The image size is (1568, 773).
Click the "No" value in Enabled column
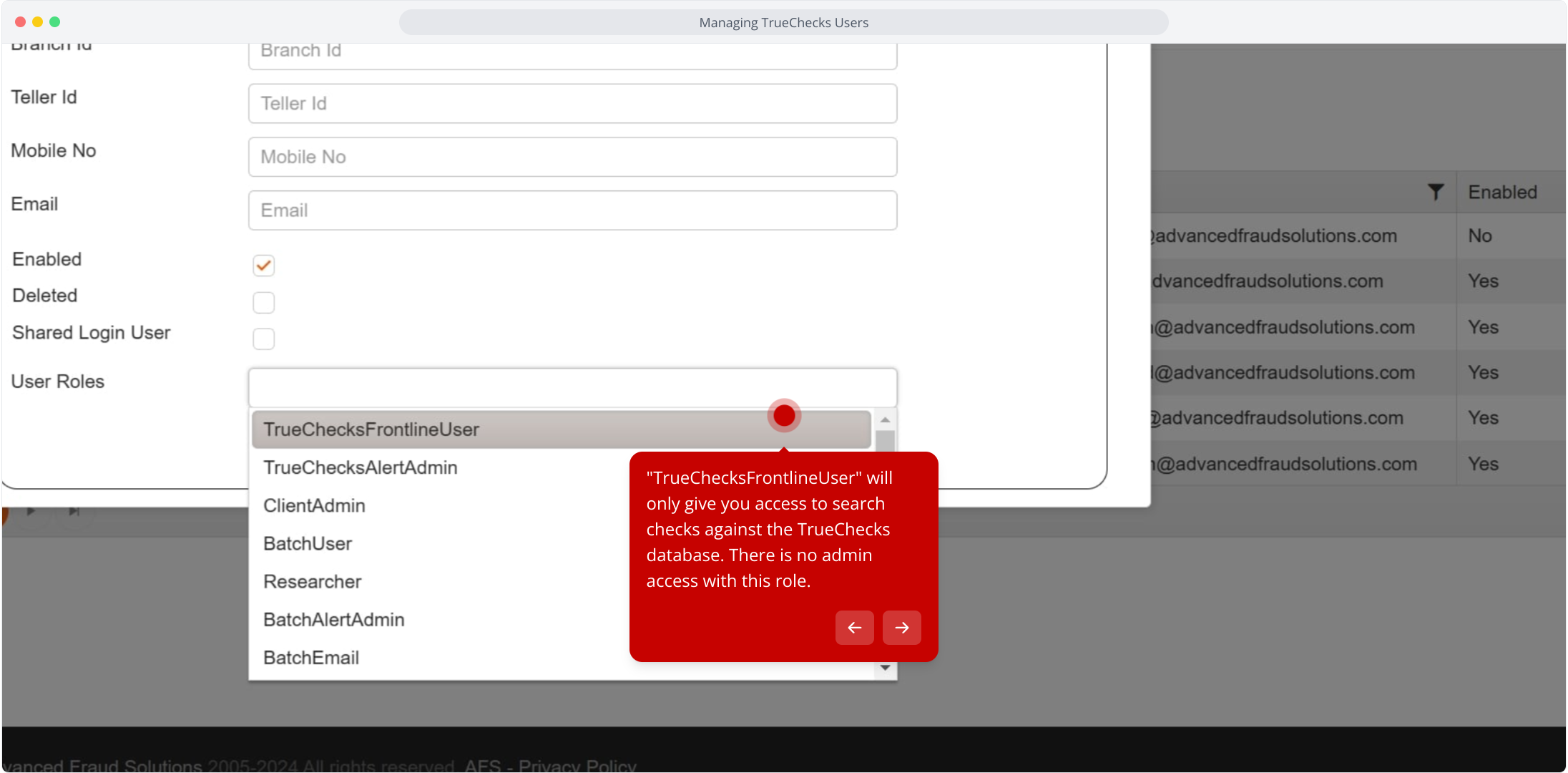[x=1479, y=235]
